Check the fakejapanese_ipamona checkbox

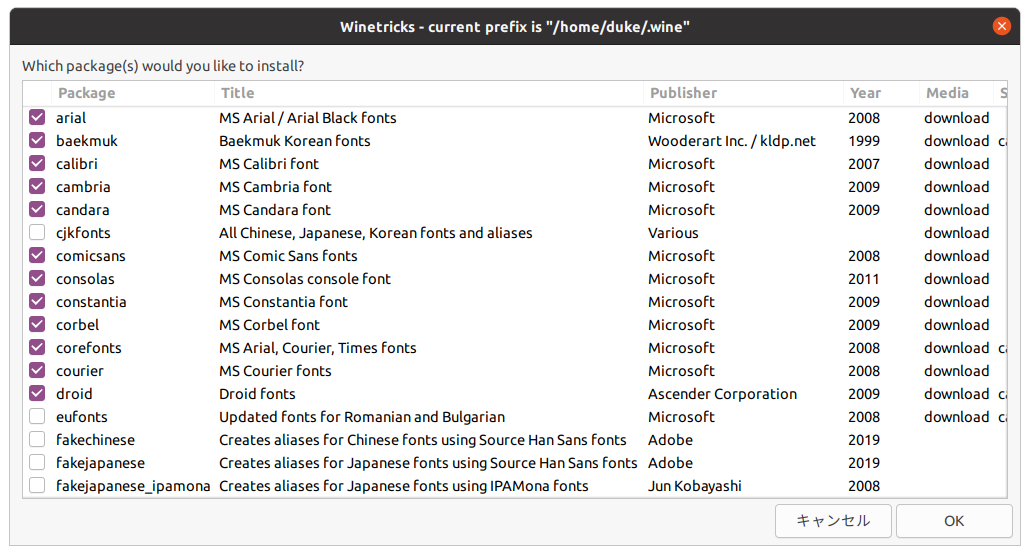pyautogui.click(x=37, y=485)
